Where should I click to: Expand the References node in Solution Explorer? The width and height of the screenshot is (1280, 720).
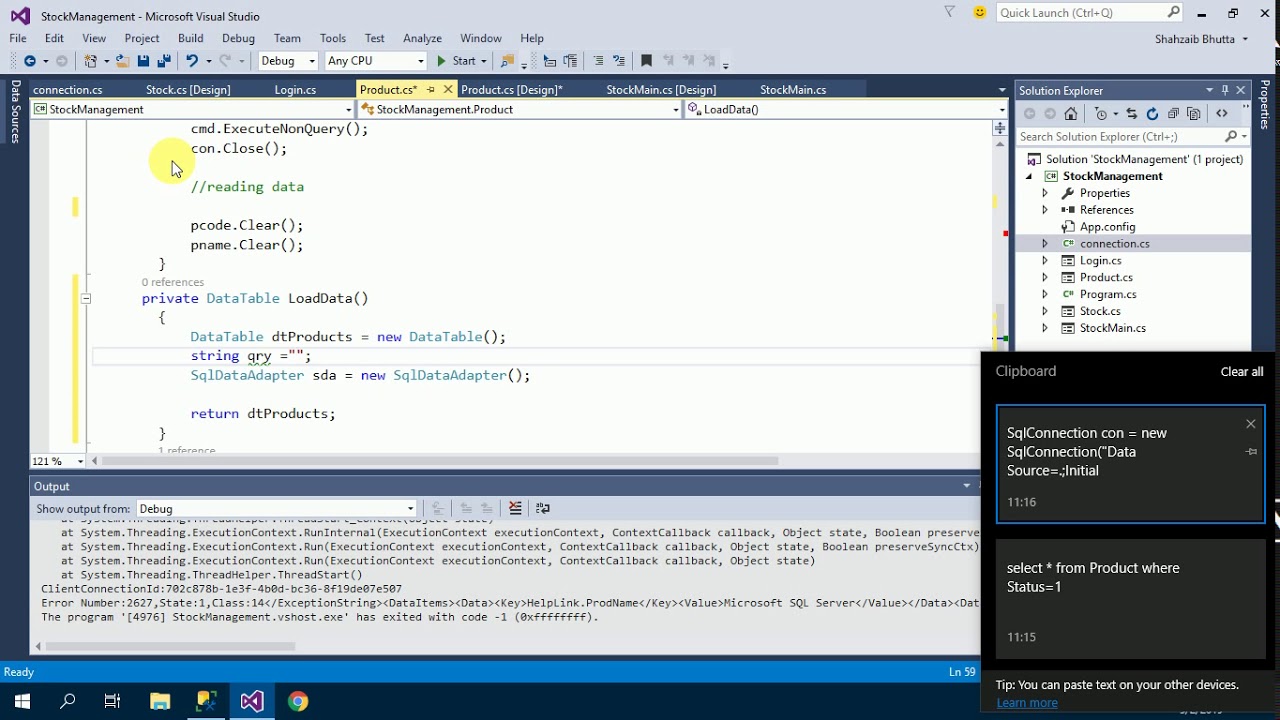(x=1045, y=210)
